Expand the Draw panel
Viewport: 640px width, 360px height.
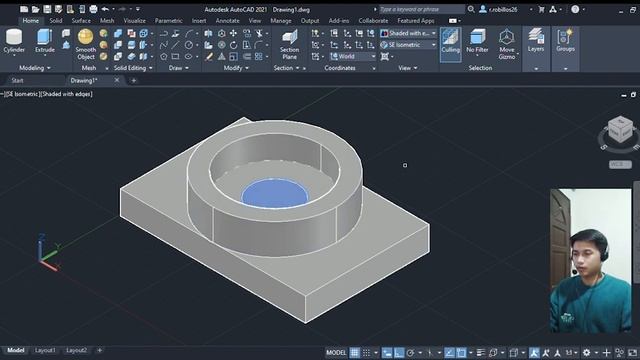point(178,68)
